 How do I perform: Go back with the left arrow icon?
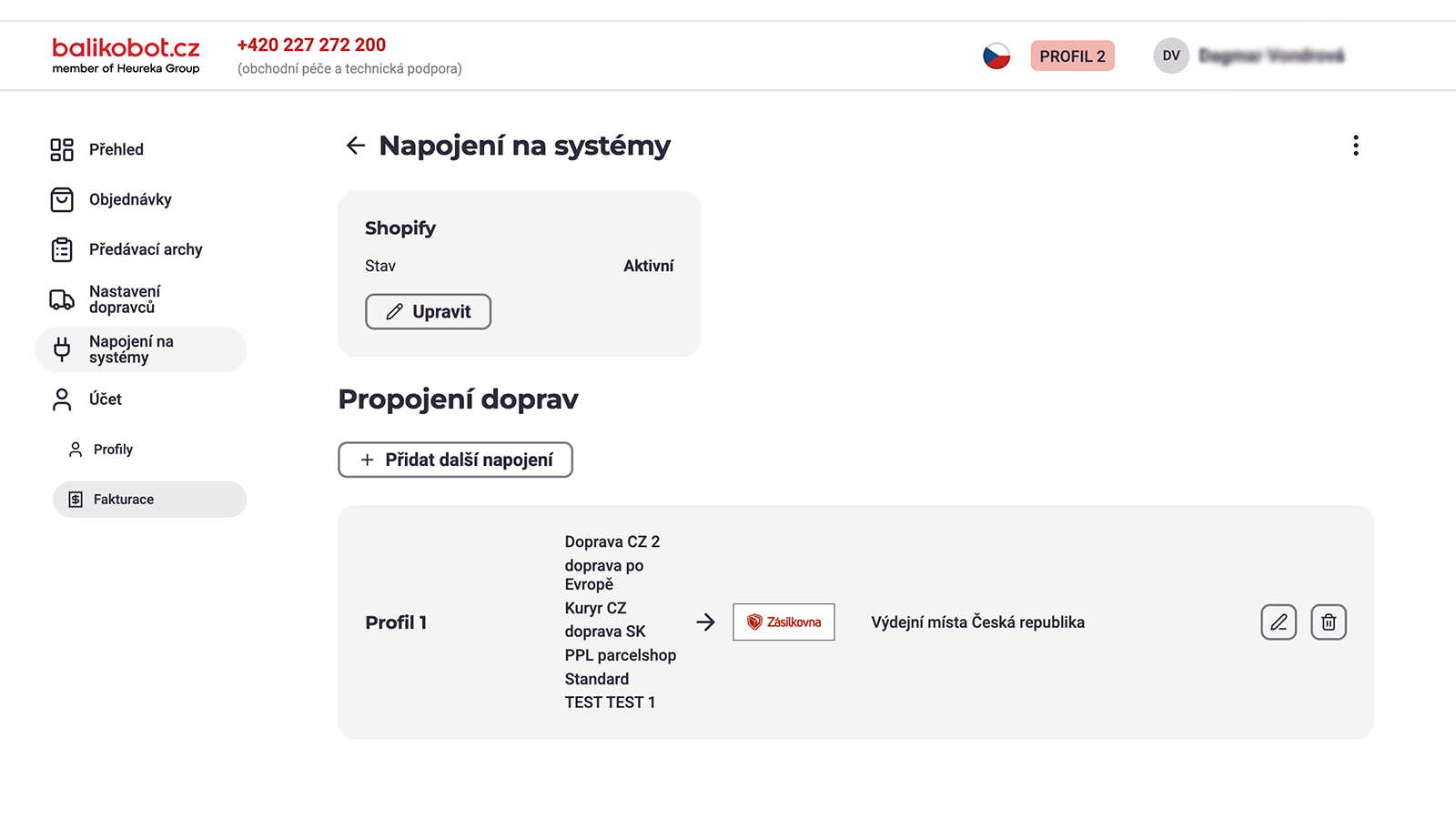[355, 146]
